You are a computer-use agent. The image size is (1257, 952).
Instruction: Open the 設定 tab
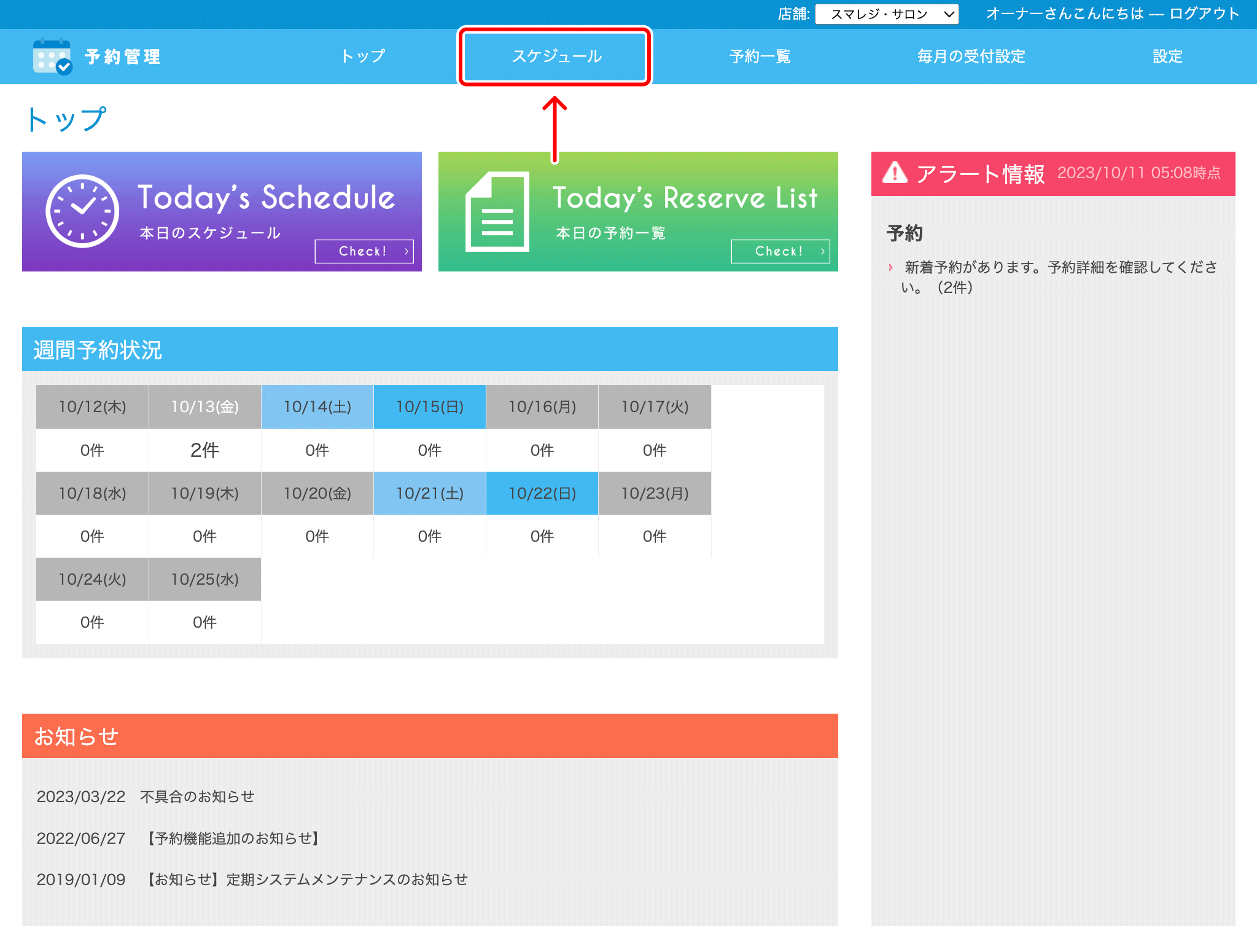pos(1167,57)
